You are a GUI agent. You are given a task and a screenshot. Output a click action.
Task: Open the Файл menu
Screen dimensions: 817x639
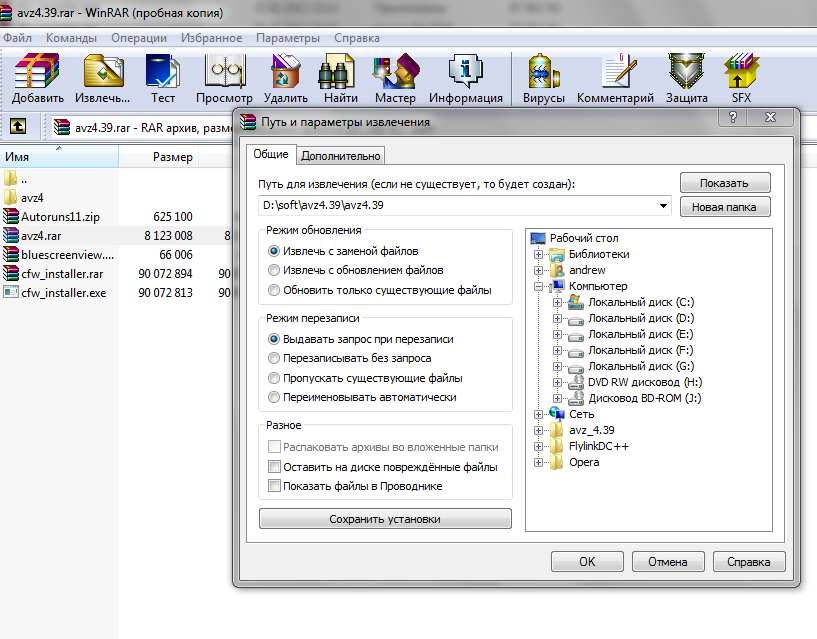click(17, 38)
